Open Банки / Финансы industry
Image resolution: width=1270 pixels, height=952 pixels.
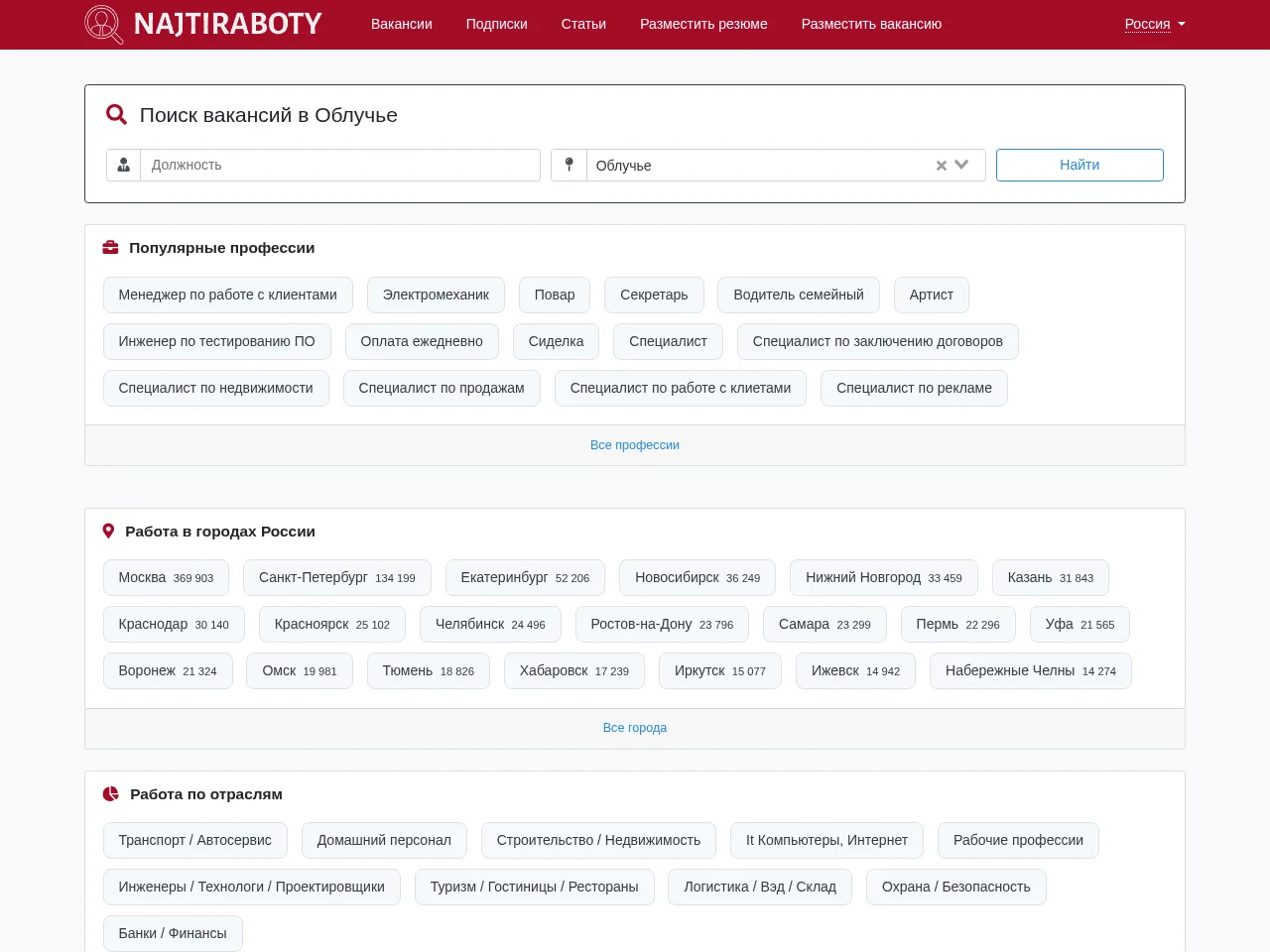click(173, 933)
